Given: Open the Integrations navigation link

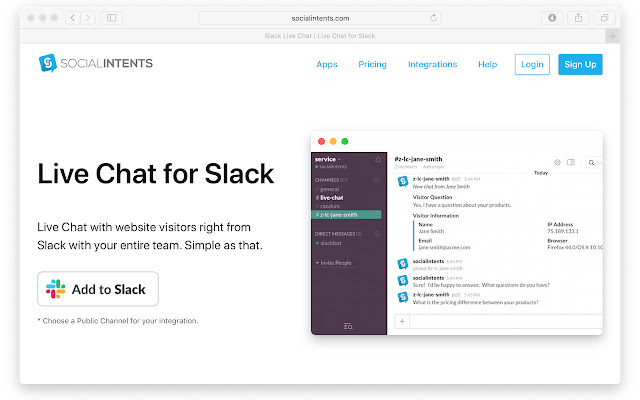Looking at the screenshot, I should (x=433, y=64).
